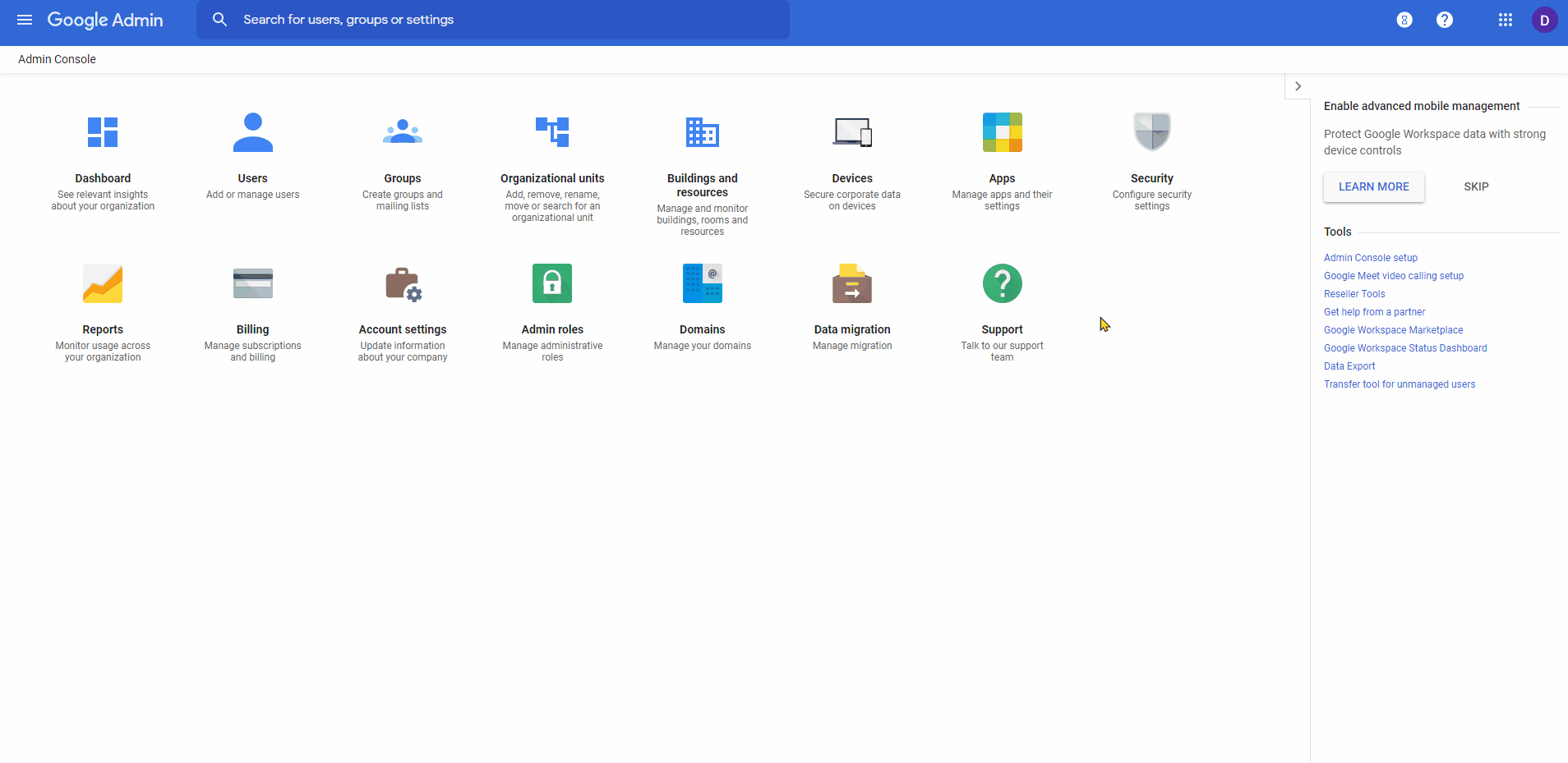Open the Billing card icon
This screenshot has width=1568, height=763.
253,283
